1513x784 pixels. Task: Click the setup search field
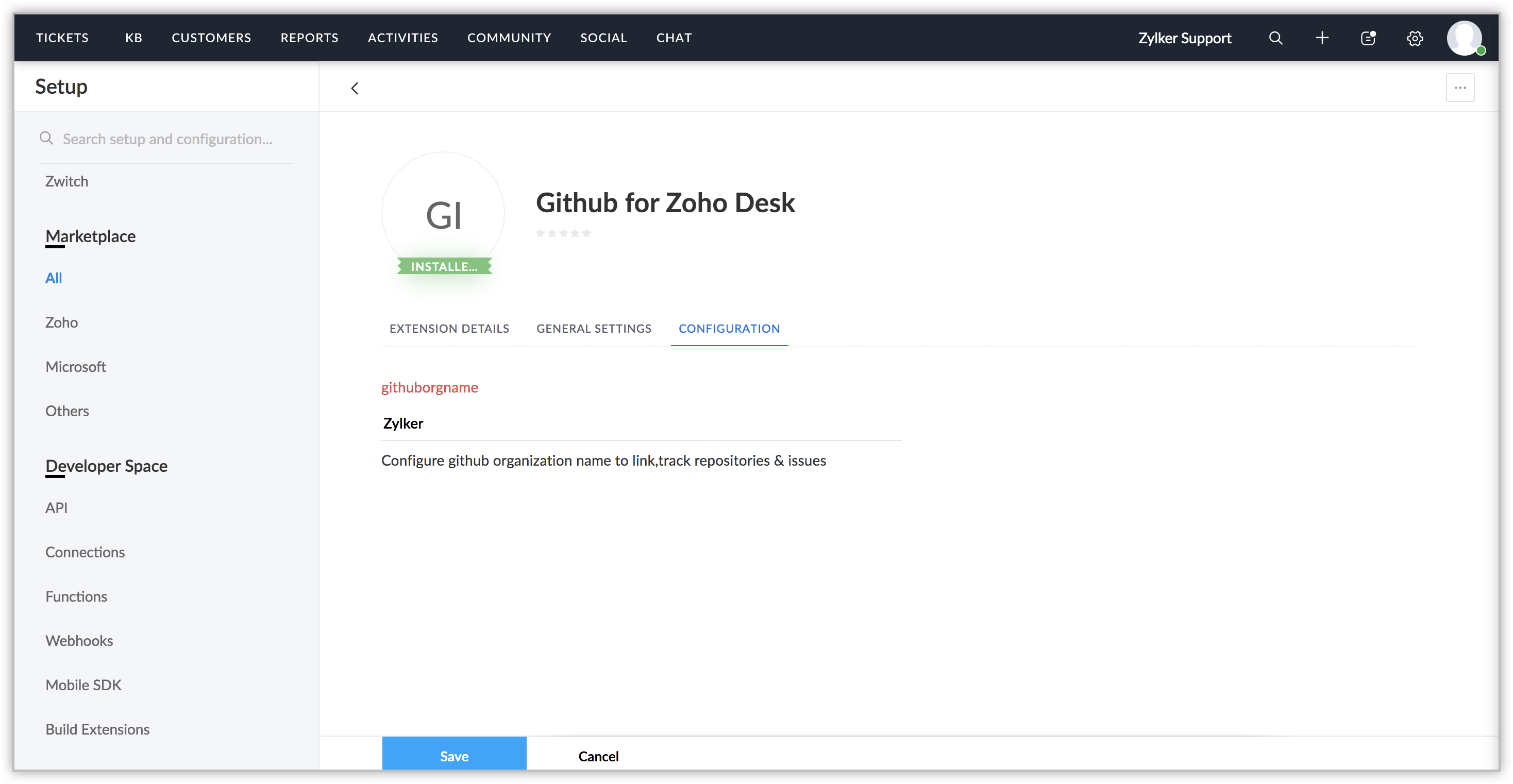tap(167, 139)
